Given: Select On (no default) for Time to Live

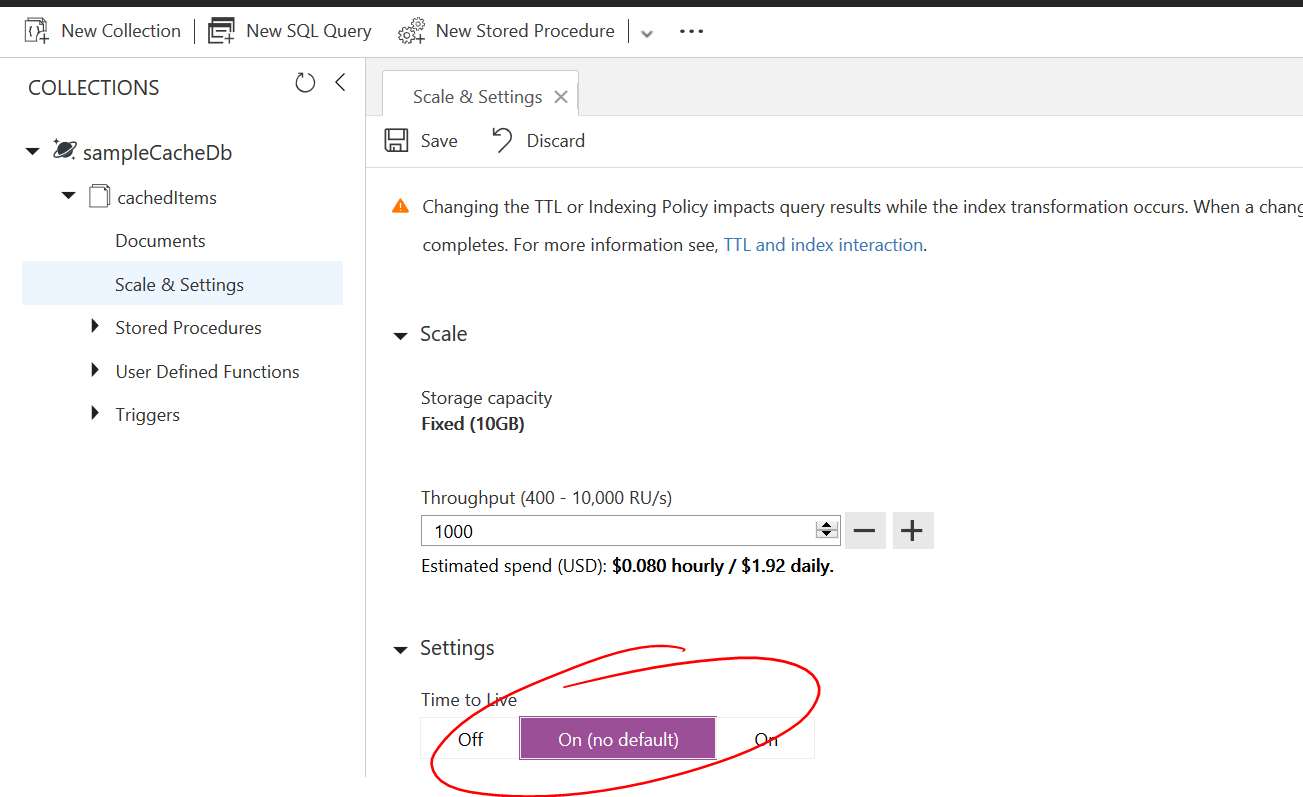Looking at the screenshot, I should point(617,738).
